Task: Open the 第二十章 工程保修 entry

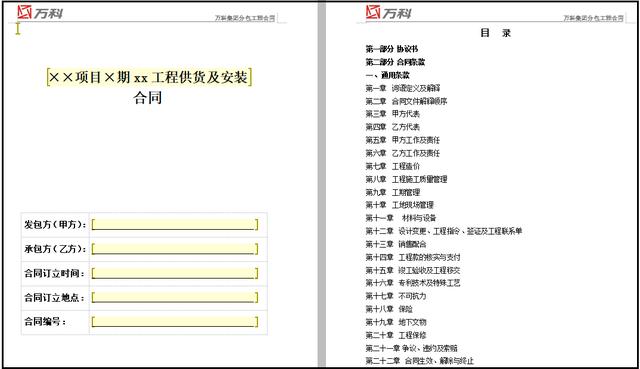Action: [396, 335]
